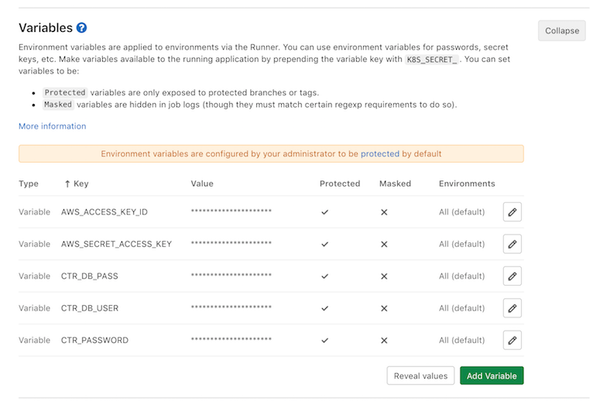
Task: Collapse the Variables section
Action: pyautogui.click(x=561, y=31)
